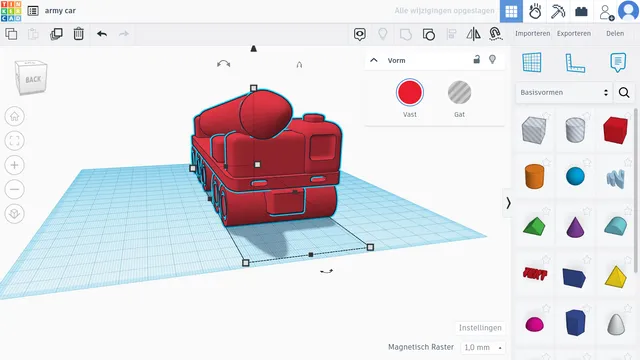Image resolution: width=640 pixels, height=360 pixels.
Task: Click the Zoom out minus button
Action: point(15,189)
